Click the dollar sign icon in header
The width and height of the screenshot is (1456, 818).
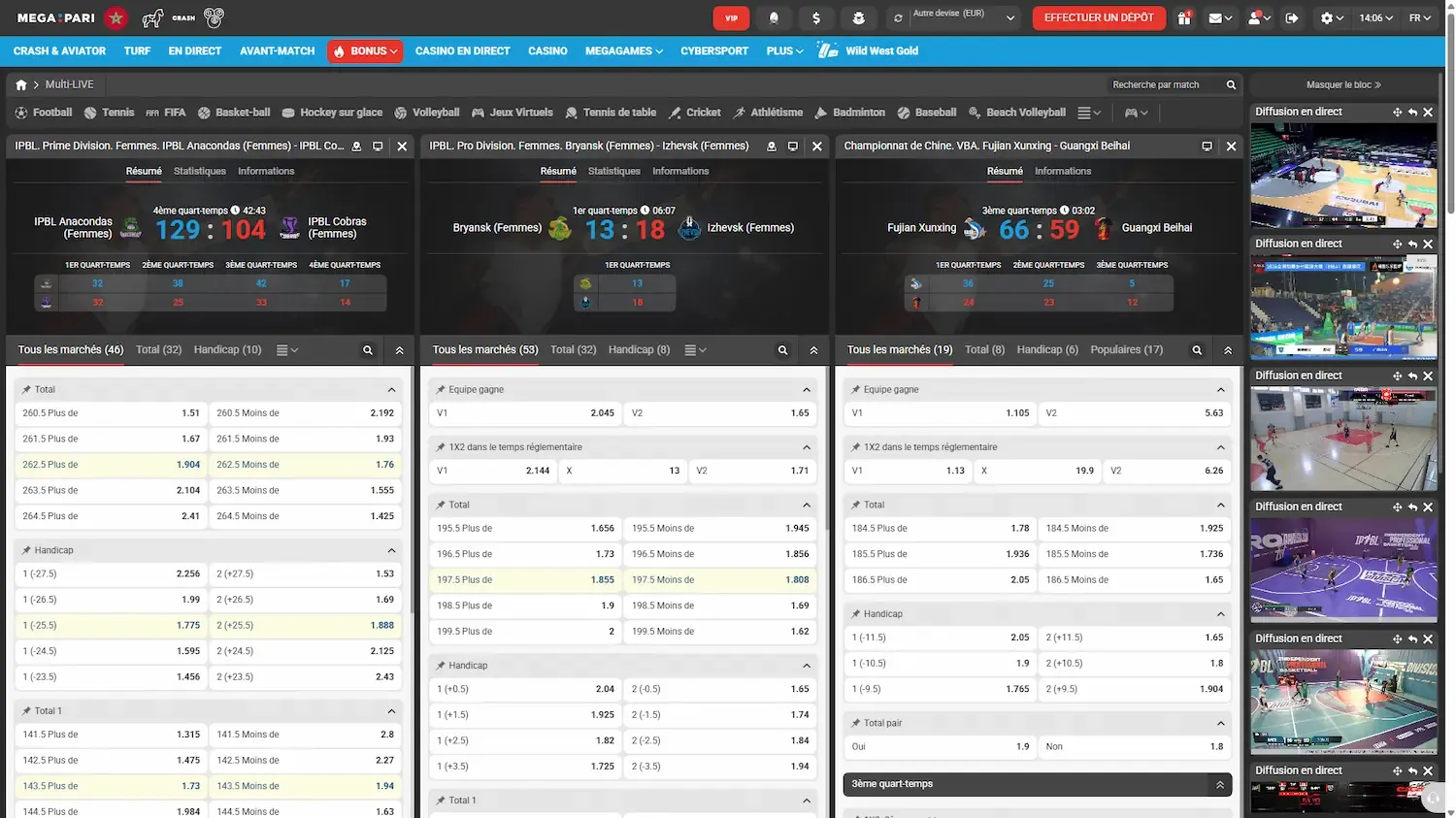point(816,17)
